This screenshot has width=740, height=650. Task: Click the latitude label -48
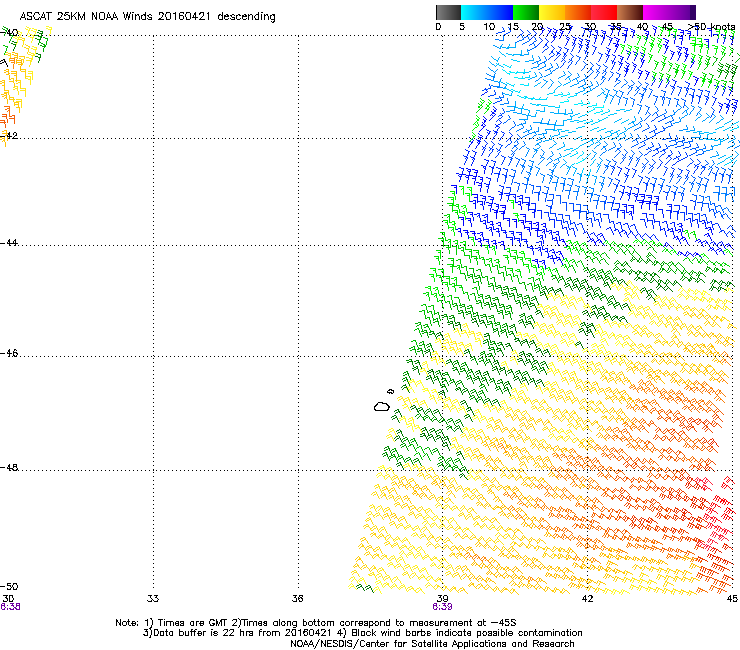9,467
